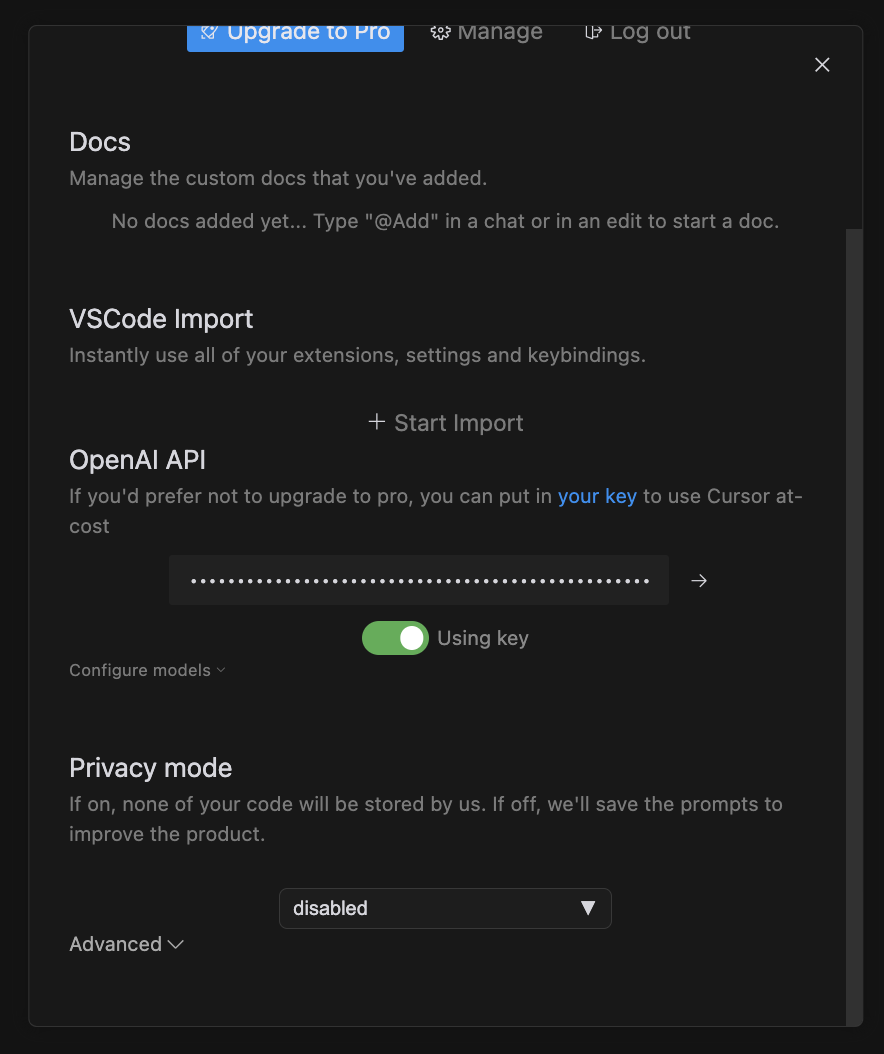The height and width of the screenshot is (1054, 884).
Task: Click the "your key" link
Action: coord(597,496)
